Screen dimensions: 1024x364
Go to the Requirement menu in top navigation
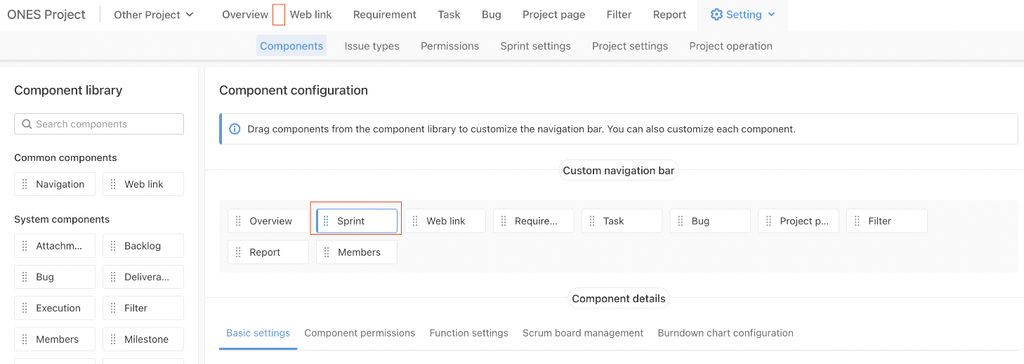(385, 14)
